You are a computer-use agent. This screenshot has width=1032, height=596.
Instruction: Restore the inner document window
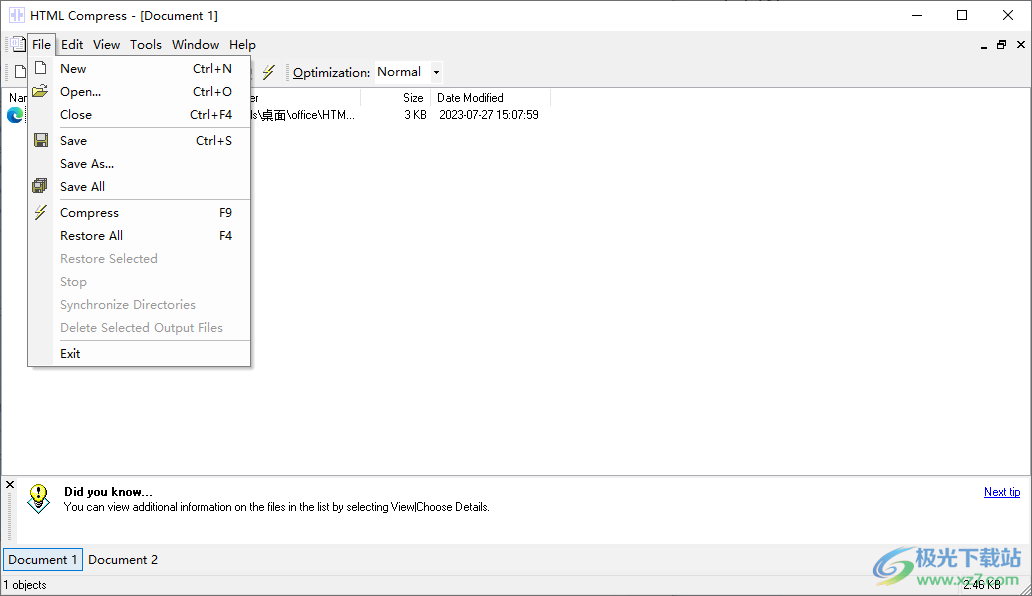[1002, 45]
